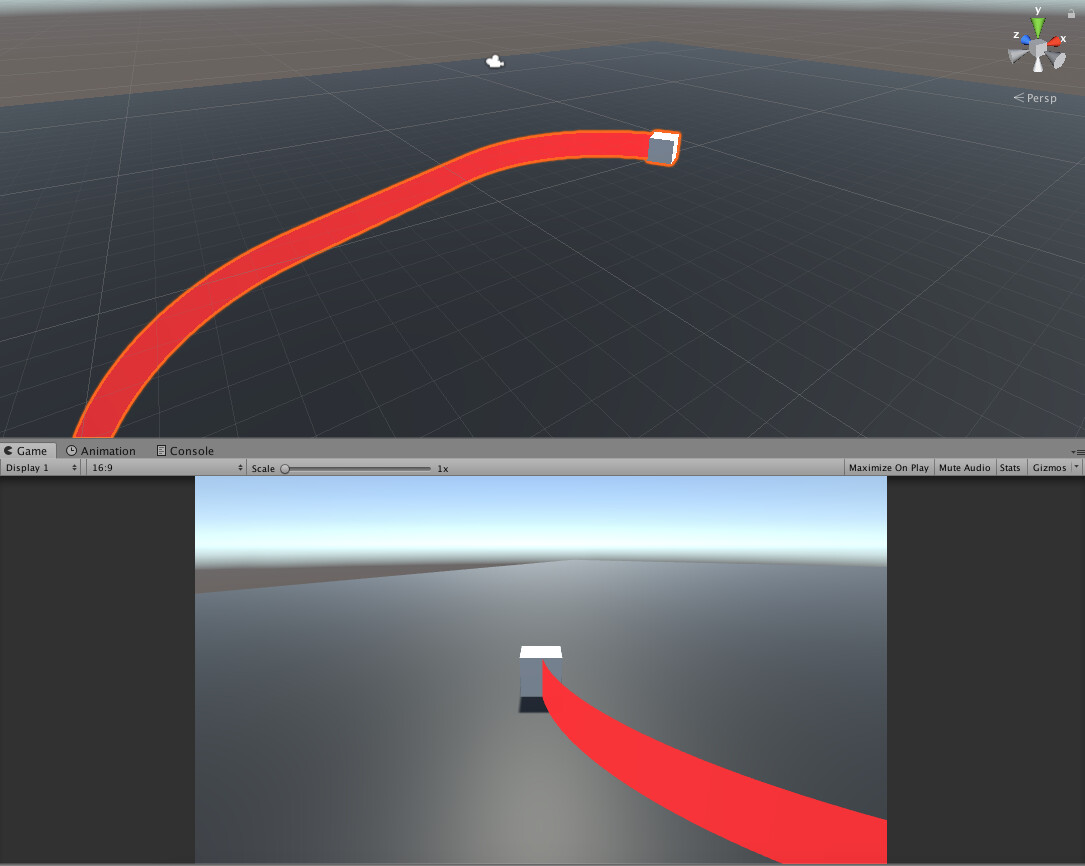Open the Gizmos dropdown menu
The image size is (1085, 866).
[1050, 467]
